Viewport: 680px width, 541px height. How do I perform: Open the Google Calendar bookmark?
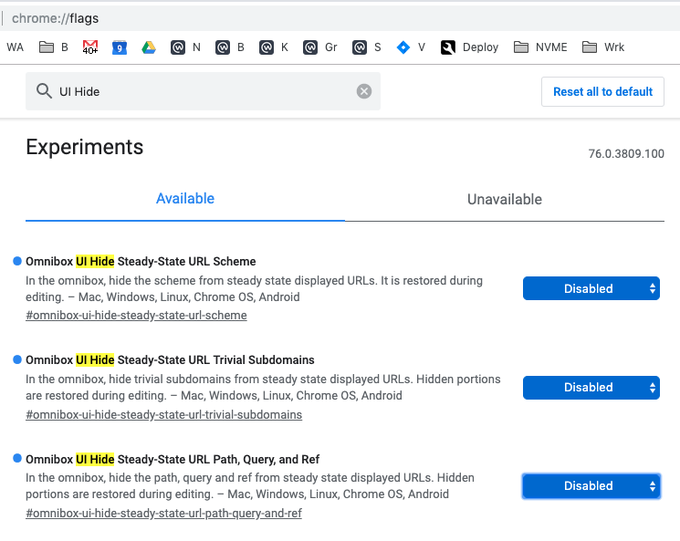click(119, 47)
